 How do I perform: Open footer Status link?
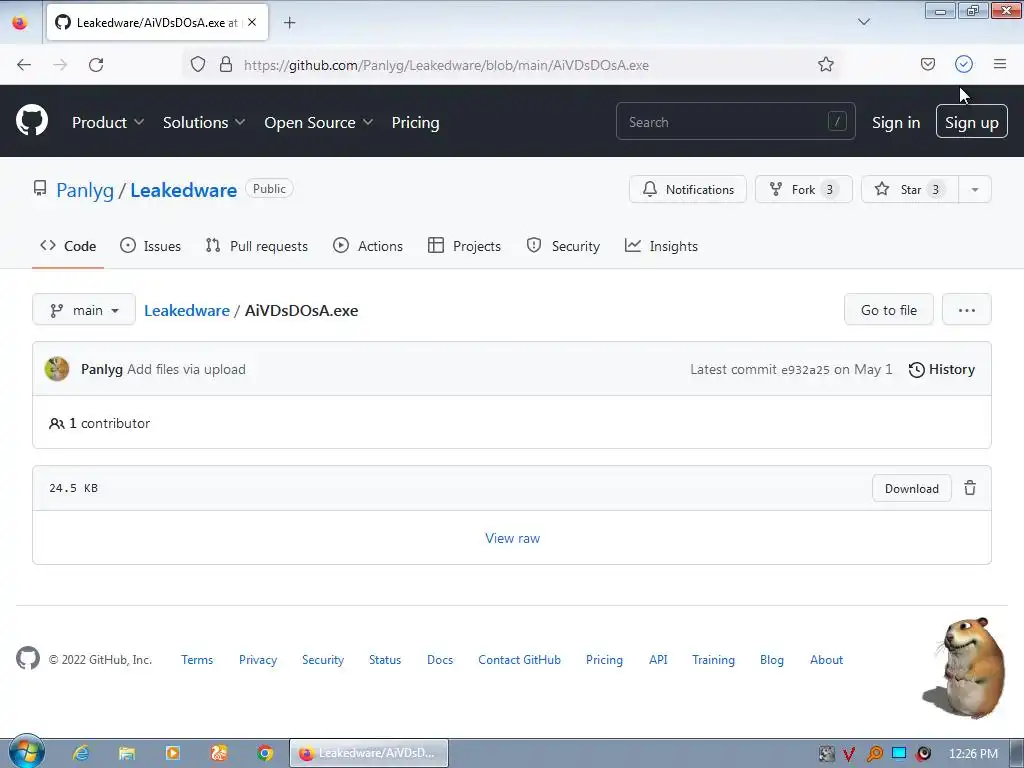point(385,660)
